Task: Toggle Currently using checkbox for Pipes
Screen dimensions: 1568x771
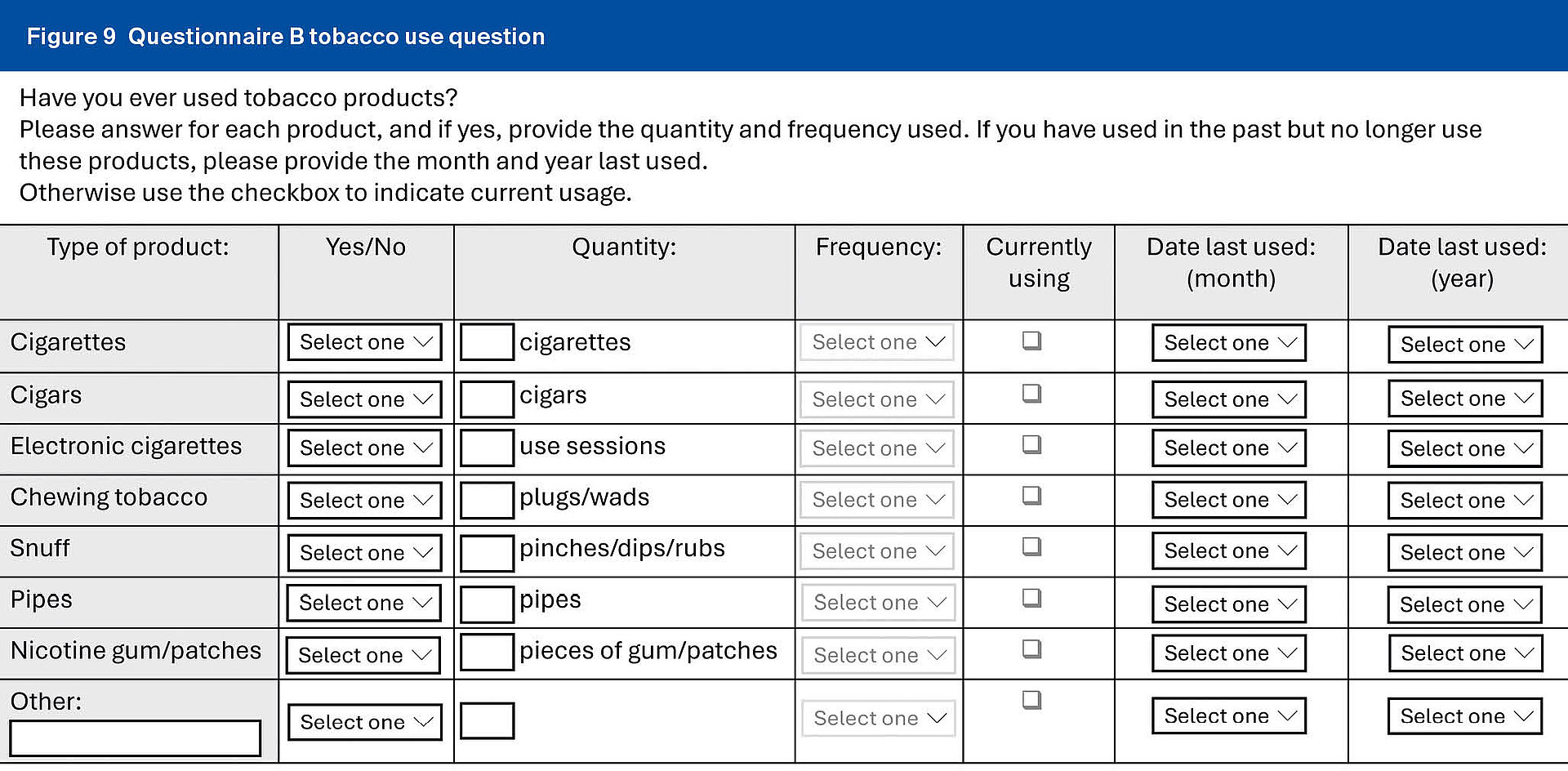Action: coord(1031,598)
